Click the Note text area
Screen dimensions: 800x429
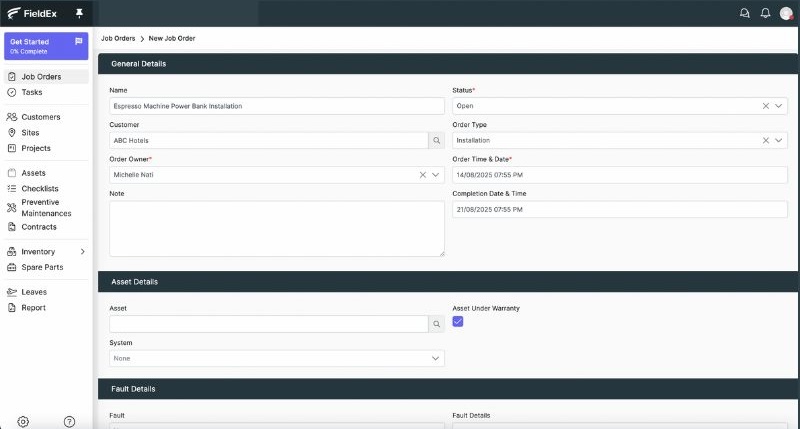pos(277,229)
